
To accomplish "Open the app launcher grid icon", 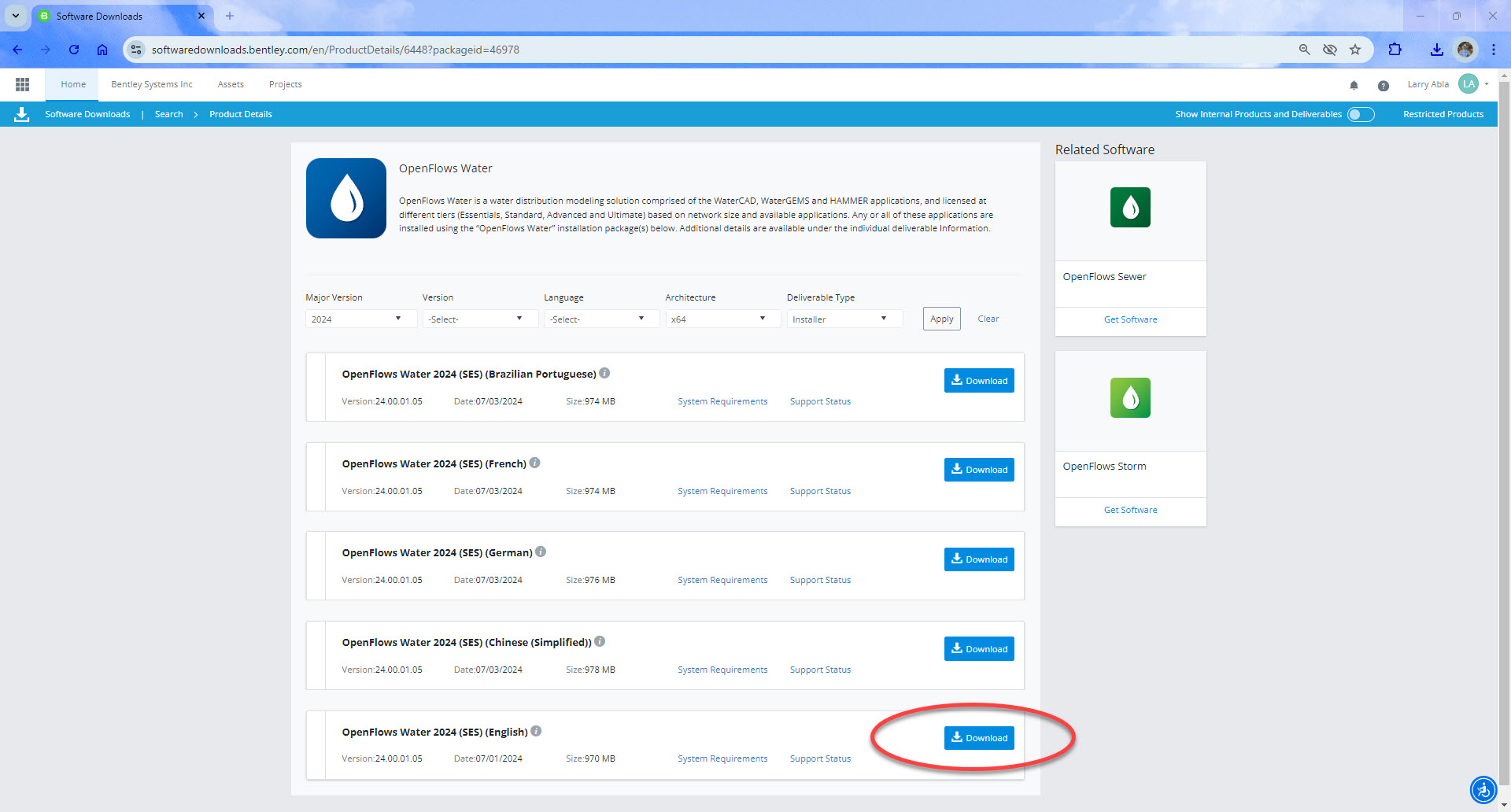I will [x=22, y=84].
